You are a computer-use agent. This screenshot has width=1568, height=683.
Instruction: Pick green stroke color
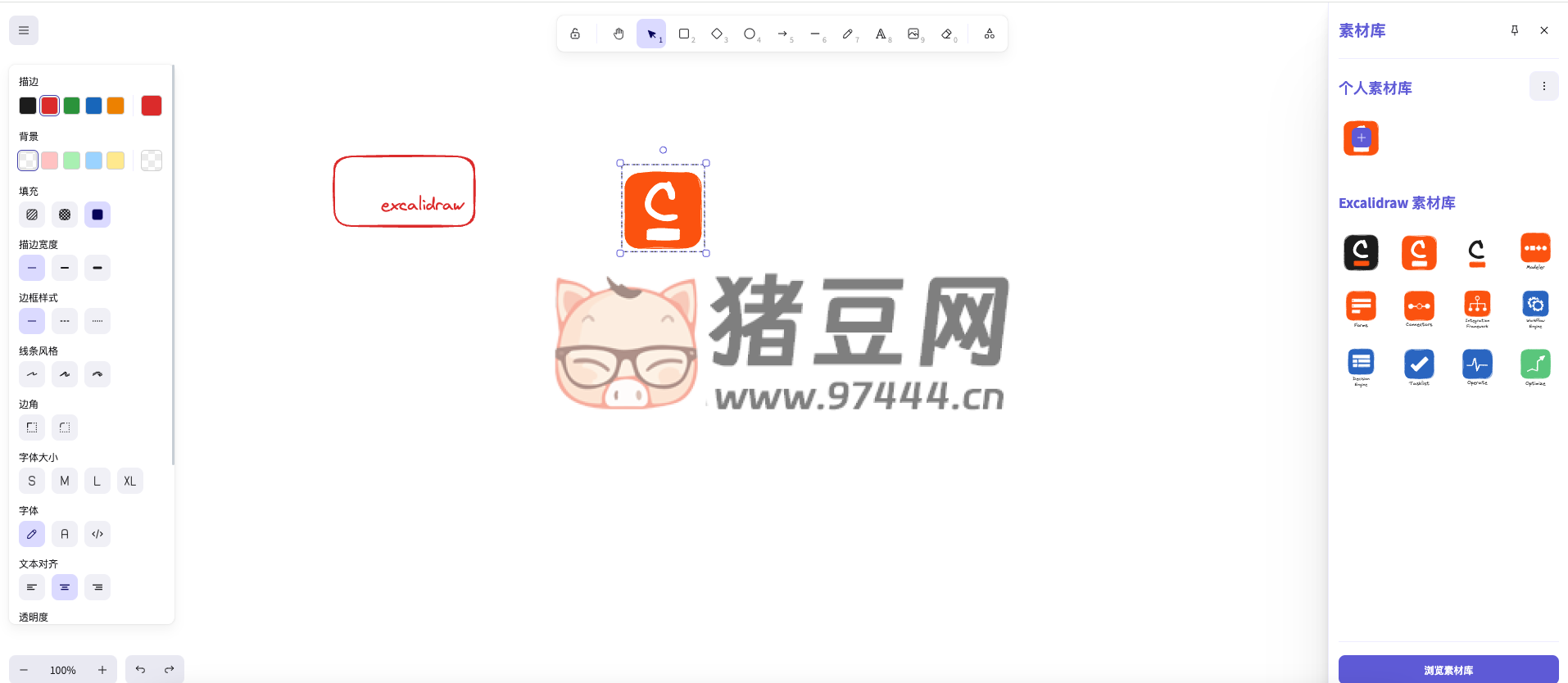[72, 106]
